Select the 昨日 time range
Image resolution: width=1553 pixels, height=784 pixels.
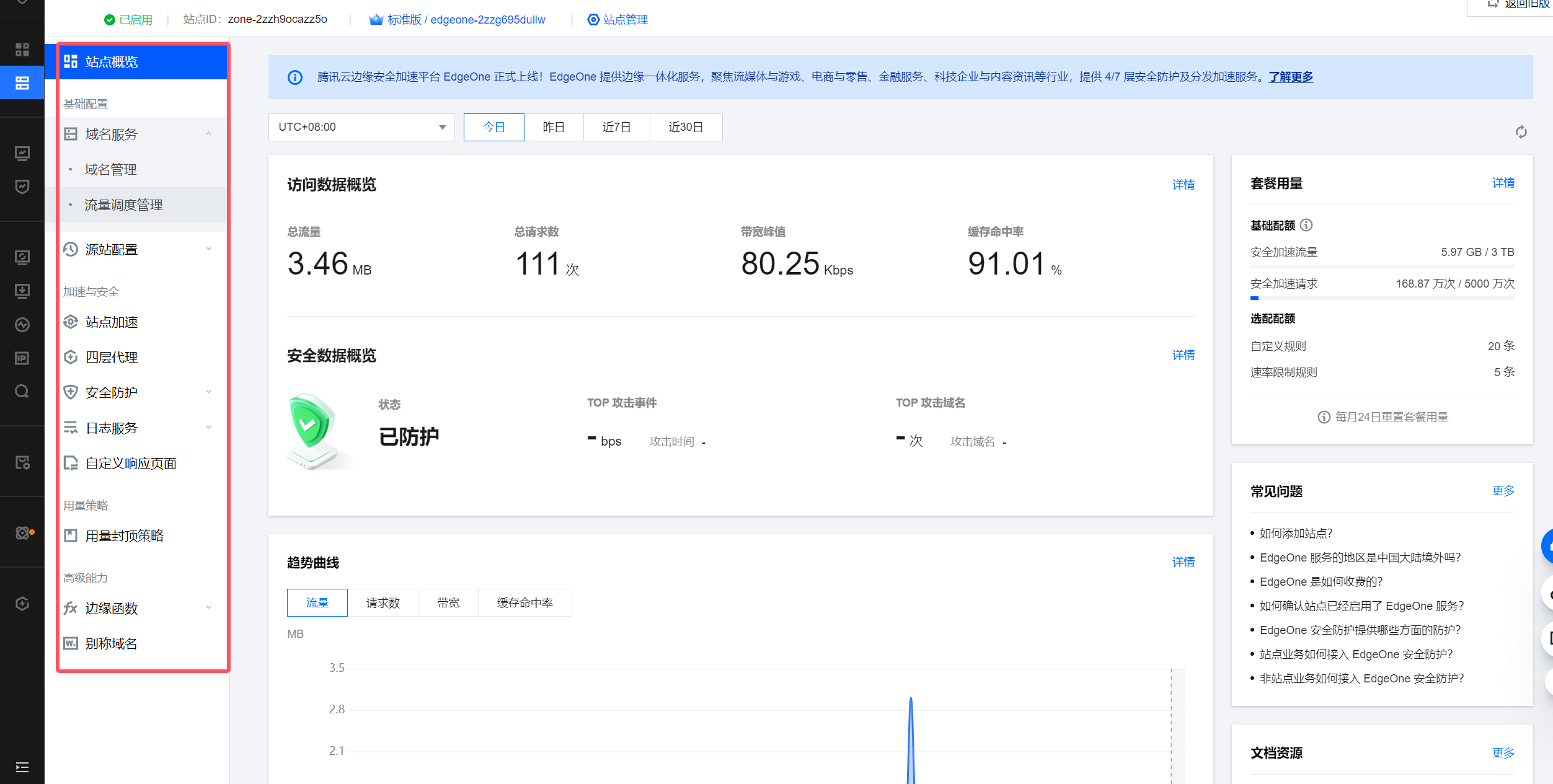[554, 127]
